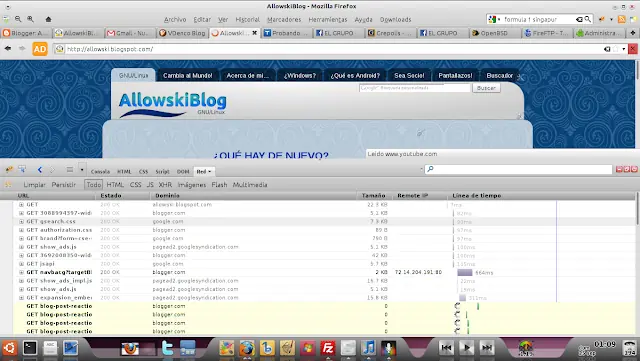The height and width of the screenshot is (361, 640).
Task: Click the navbar.g 664ms timeline bar
Action: point(465,272)
